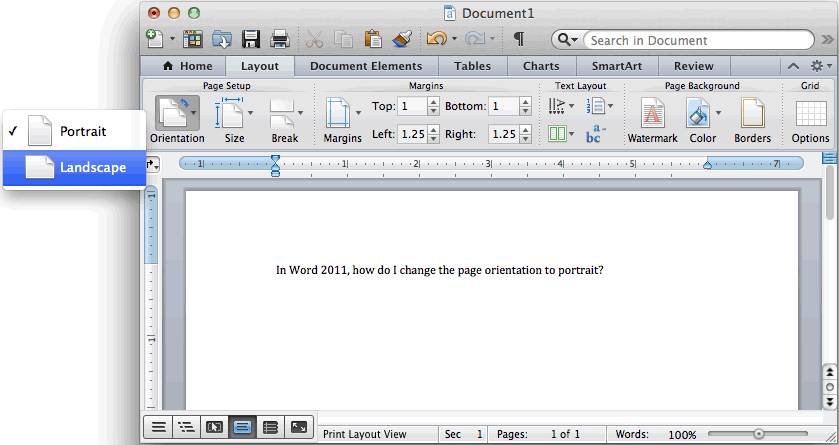Open the Review tab
Image resolution: width=839 pixels, height=445 pixels.
coord(694,66)
